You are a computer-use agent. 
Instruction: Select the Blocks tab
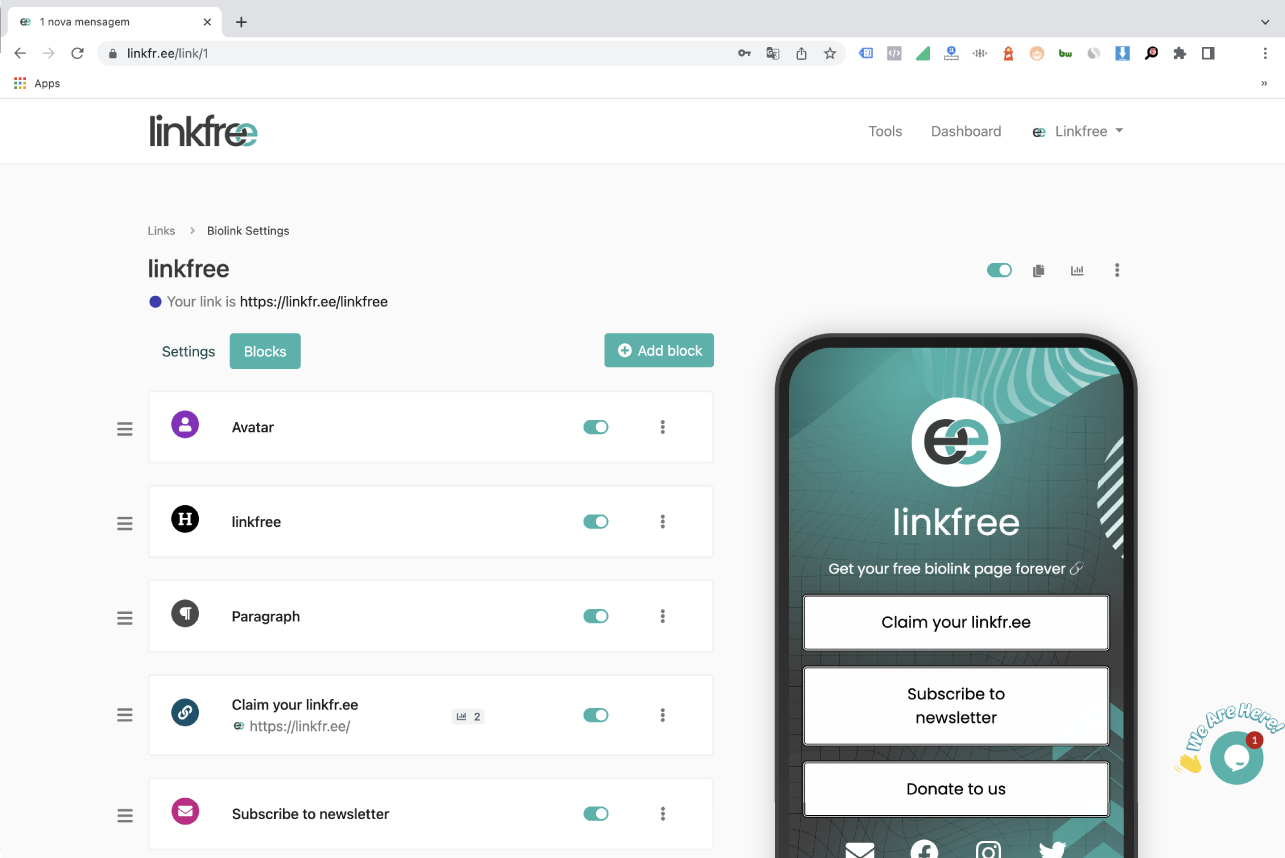coord(265,351)
